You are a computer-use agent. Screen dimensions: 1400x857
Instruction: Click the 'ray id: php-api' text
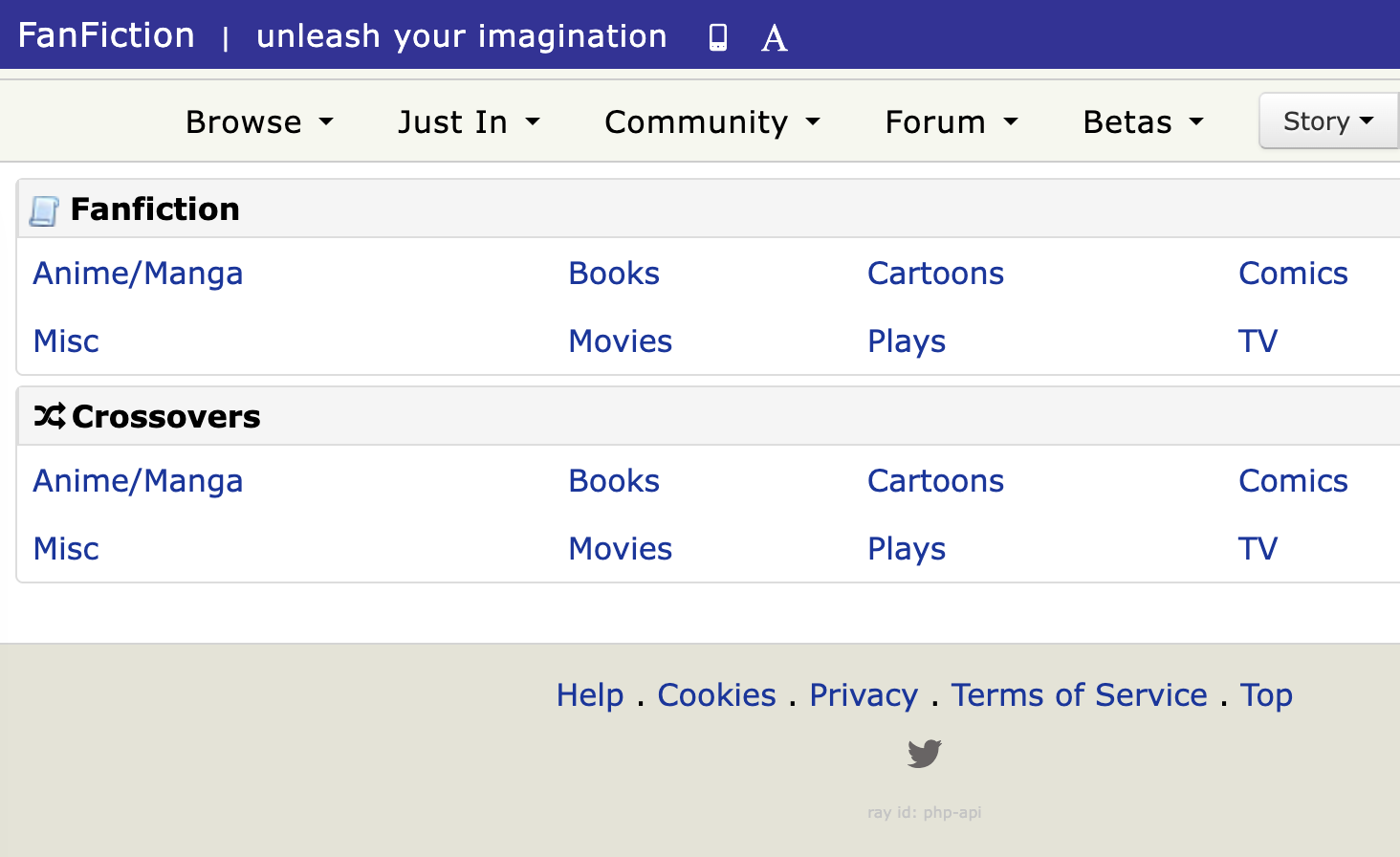(x=925, y=812)
